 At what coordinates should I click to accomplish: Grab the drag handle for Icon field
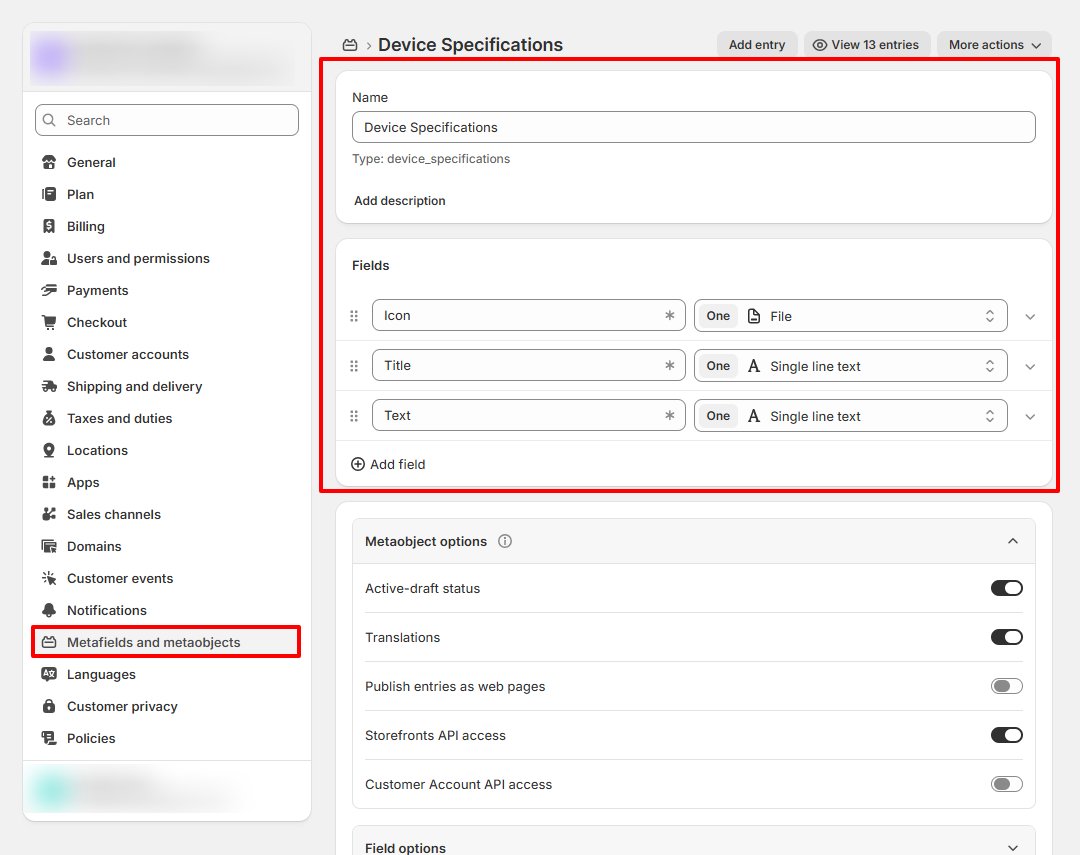354,316
